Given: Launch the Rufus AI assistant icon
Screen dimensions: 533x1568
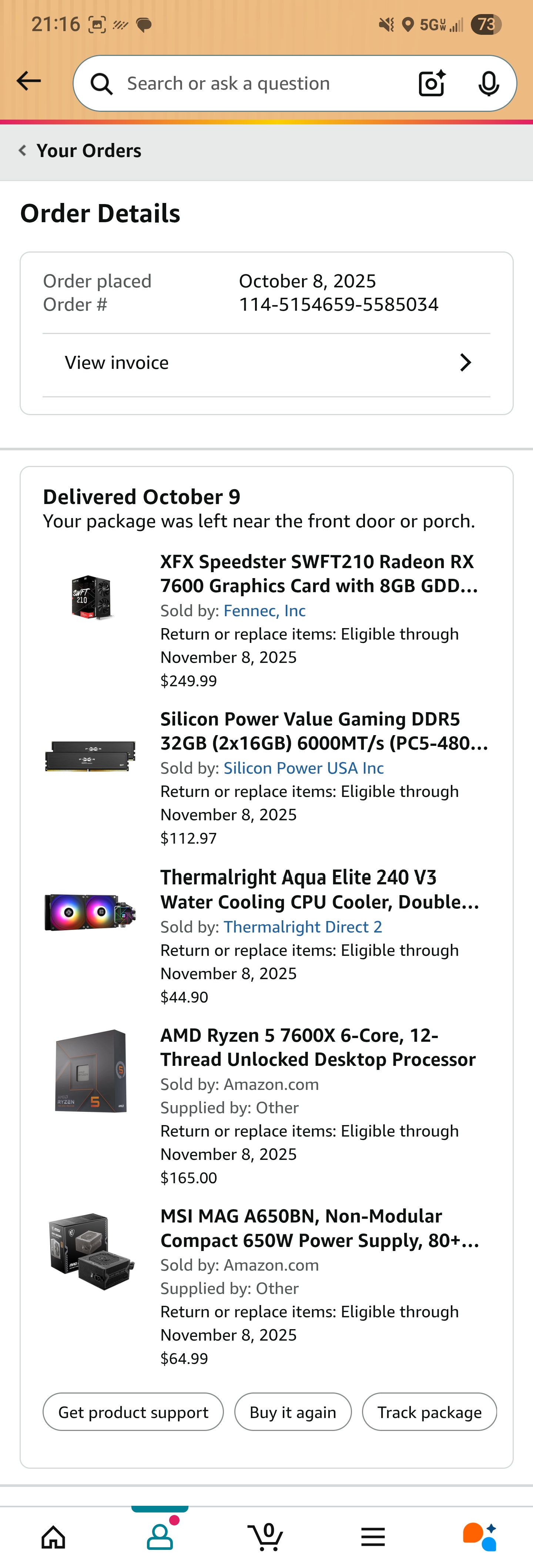Looking at the screenshot, I should (479, 1537).
